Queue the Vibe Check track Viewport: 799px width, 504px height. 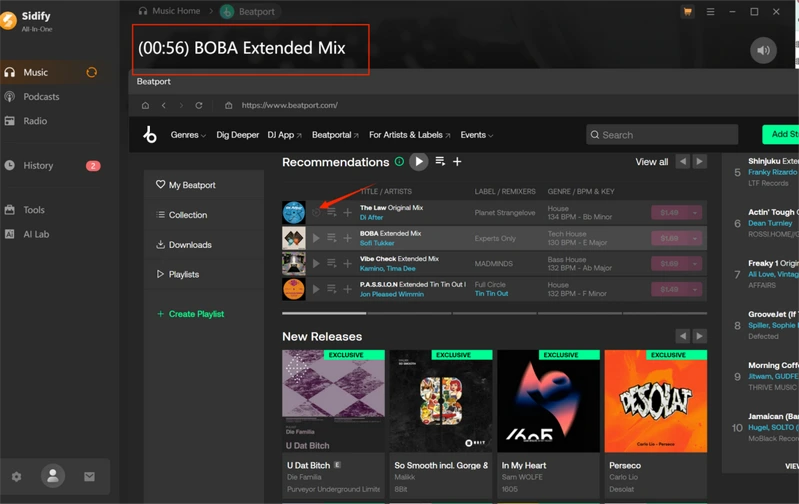pyautogui.click(x=332, y=263)
